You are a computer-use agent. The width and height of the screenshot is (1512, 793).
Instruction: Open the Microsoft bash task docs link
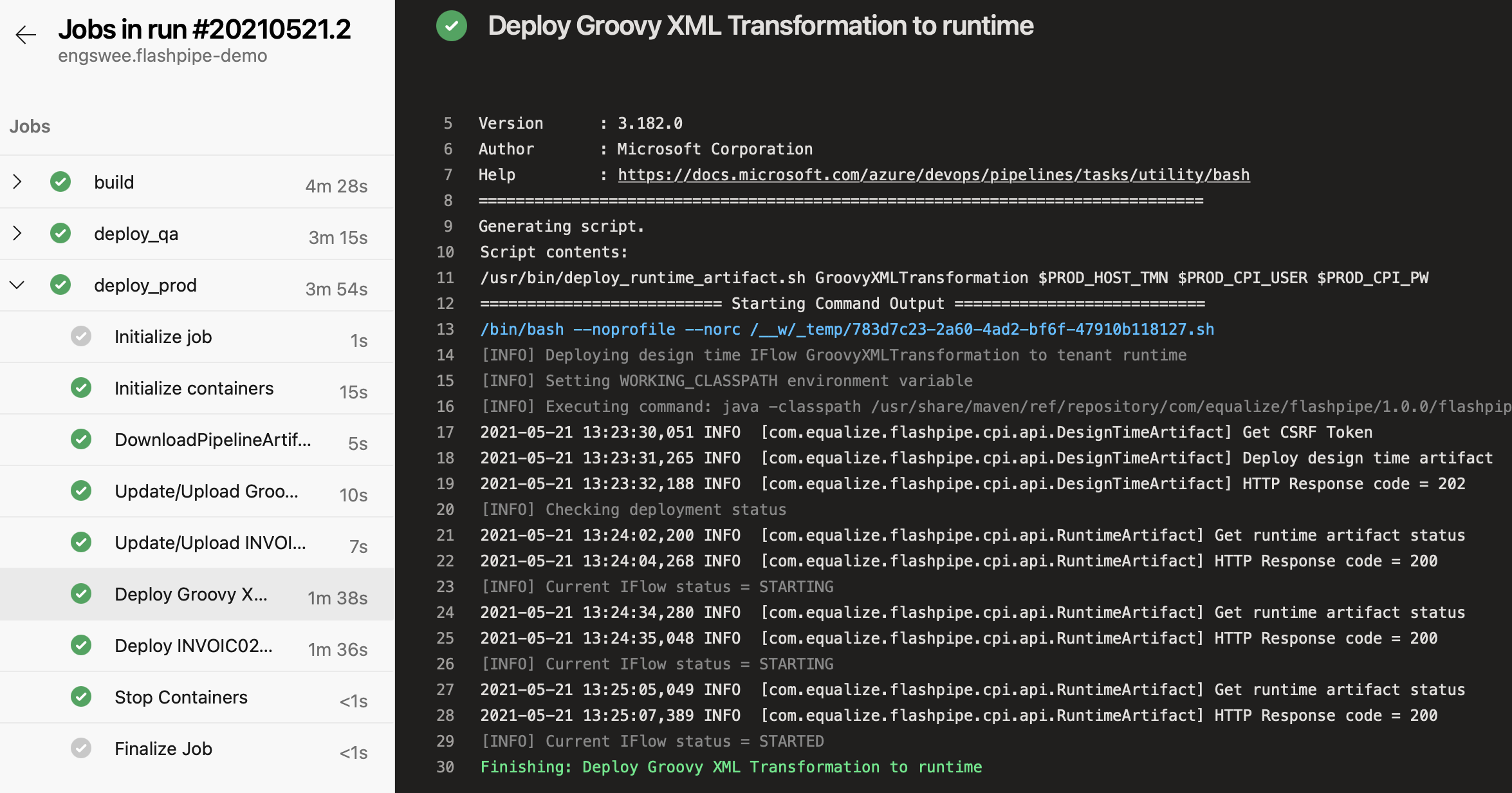point(934,175)
